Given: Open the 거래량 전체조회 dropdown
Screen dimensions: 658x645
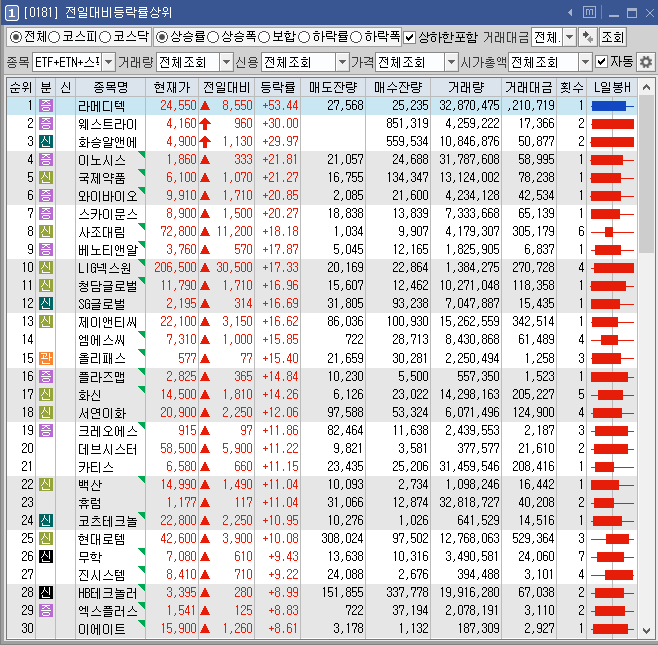Looking at the screenshot, I should [x=227, y=62].
